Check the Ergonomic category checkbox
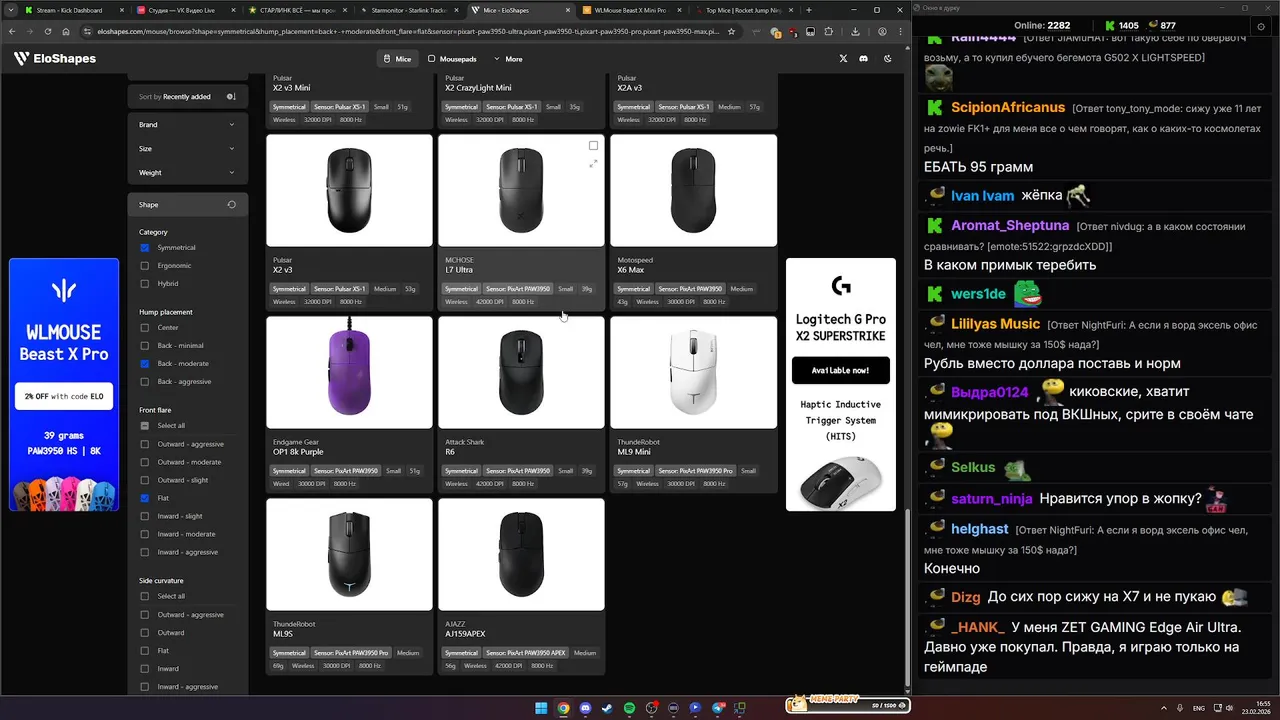 coord(145,266)
